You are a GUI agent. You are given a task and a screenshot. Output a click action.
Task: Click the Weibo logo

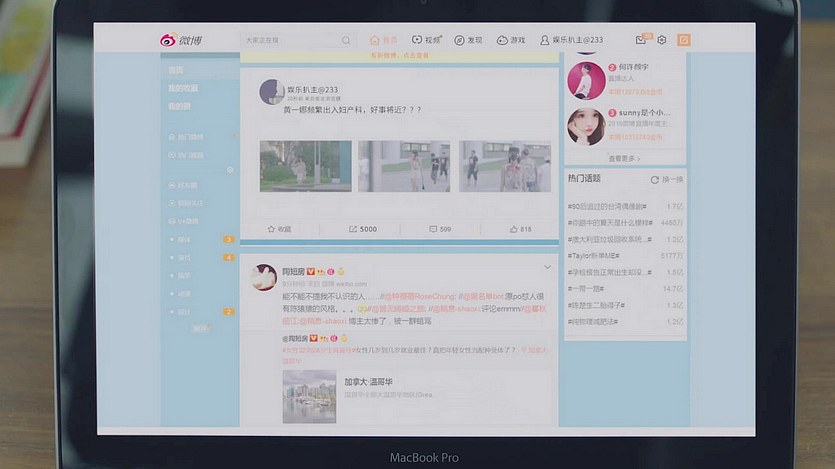click(181, 40)
